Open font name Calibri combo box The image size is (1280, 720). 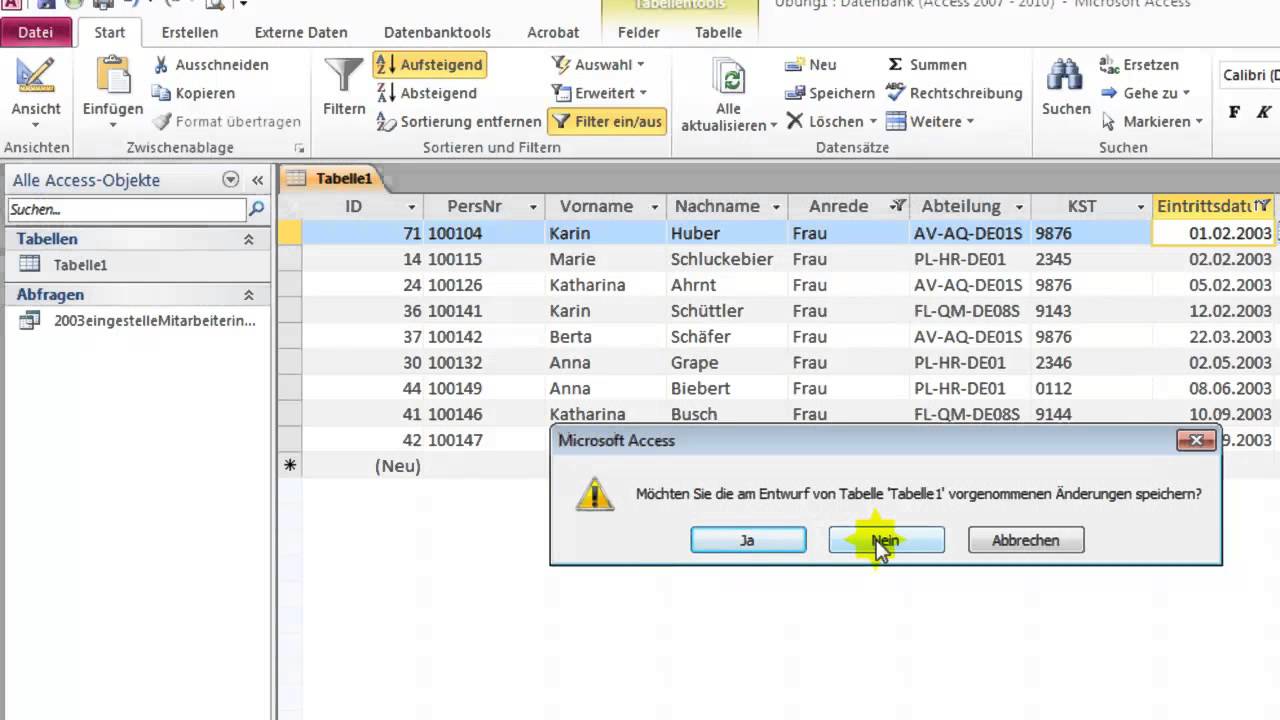coord(1249,75)
